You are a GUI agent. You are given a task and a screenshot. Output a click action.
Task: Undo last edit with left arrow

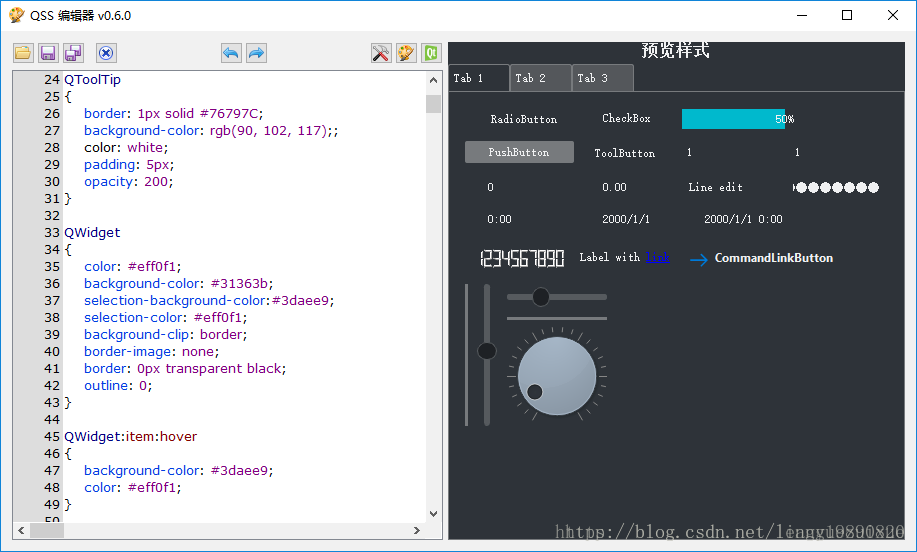[231, 53]
